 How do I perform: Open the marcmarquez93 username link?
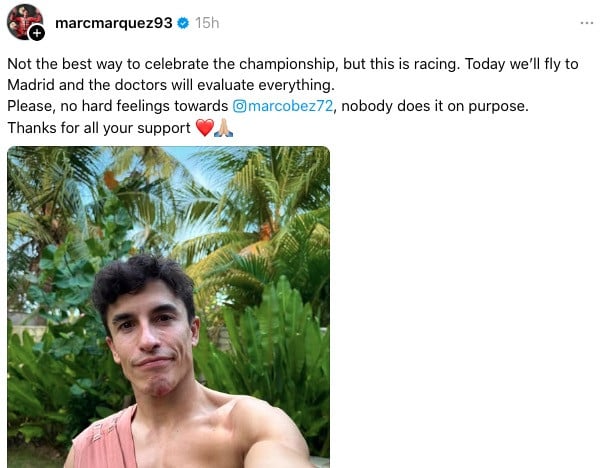(x=114, y=22)
